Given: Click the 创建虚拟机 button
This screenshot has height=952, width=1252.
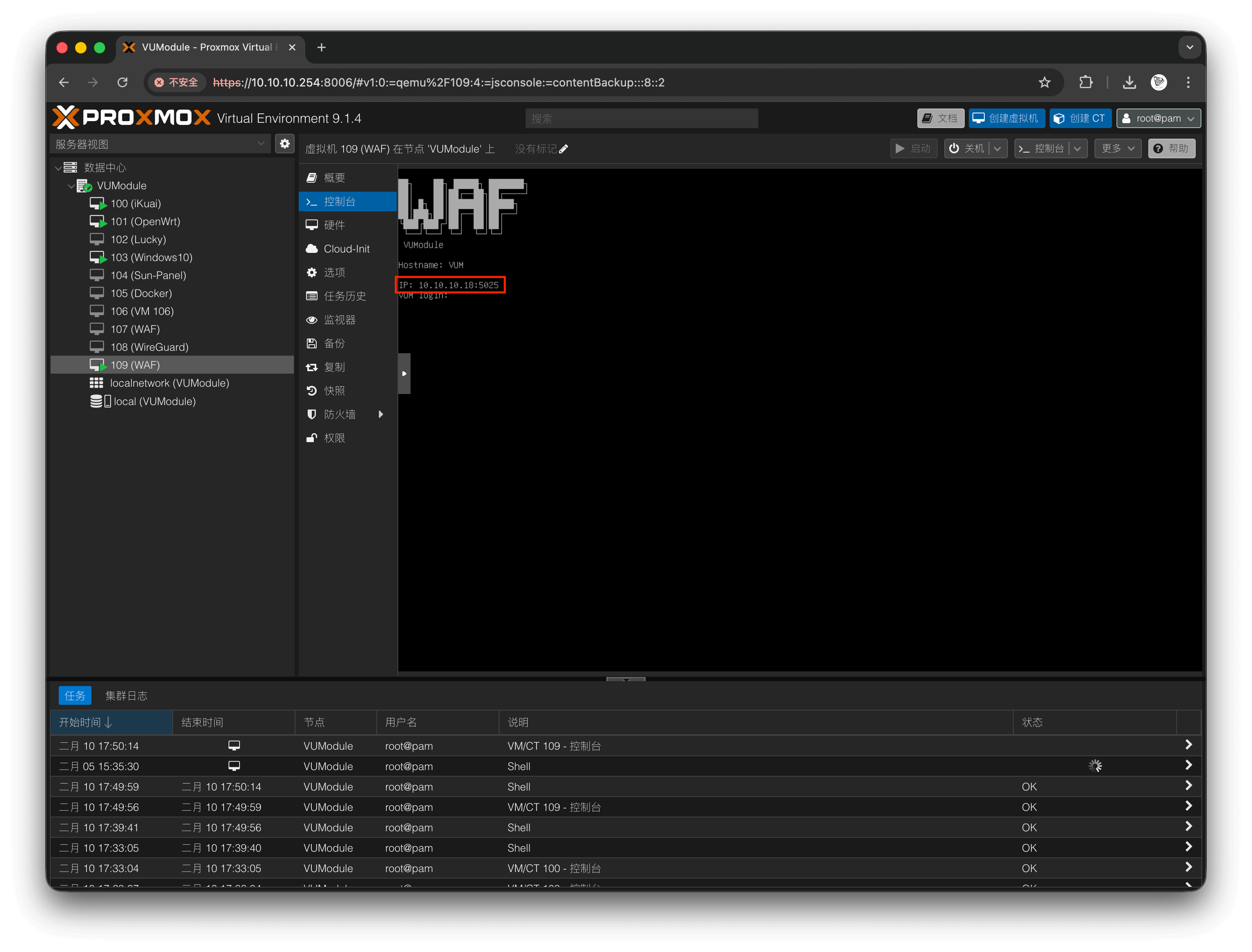Looking at the screenshot, I should [1006, 118].
